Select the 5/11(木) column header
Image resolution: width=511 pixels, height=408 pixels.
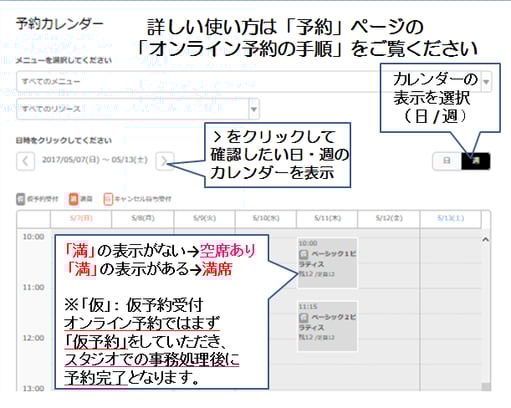[327, 218]
